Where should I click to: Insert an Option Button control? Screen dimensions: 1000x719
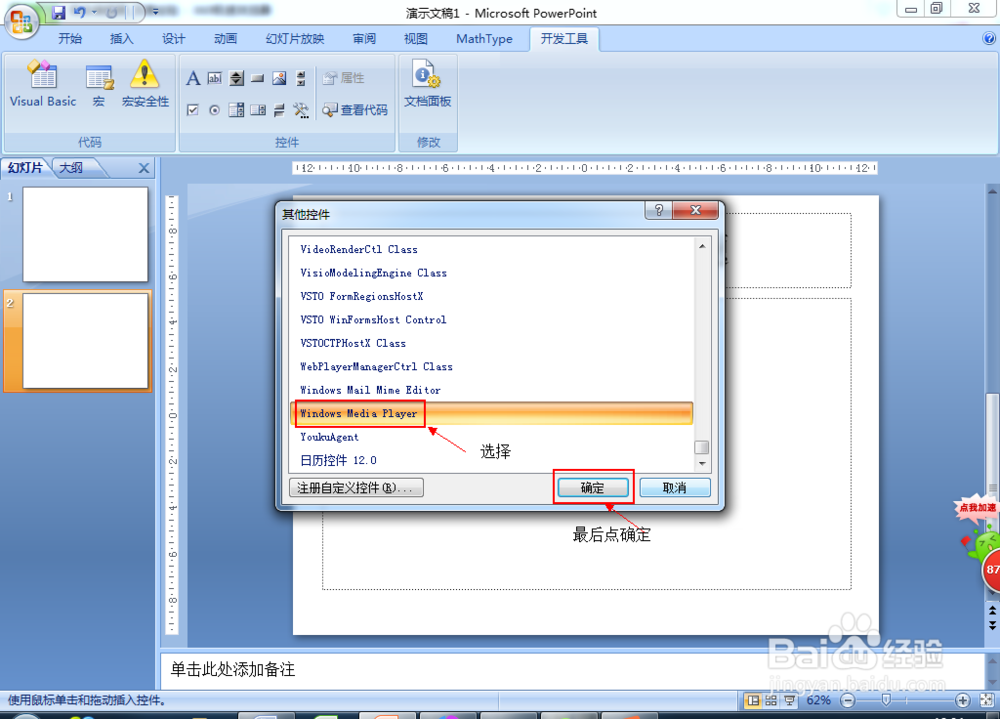click(215, 110)
